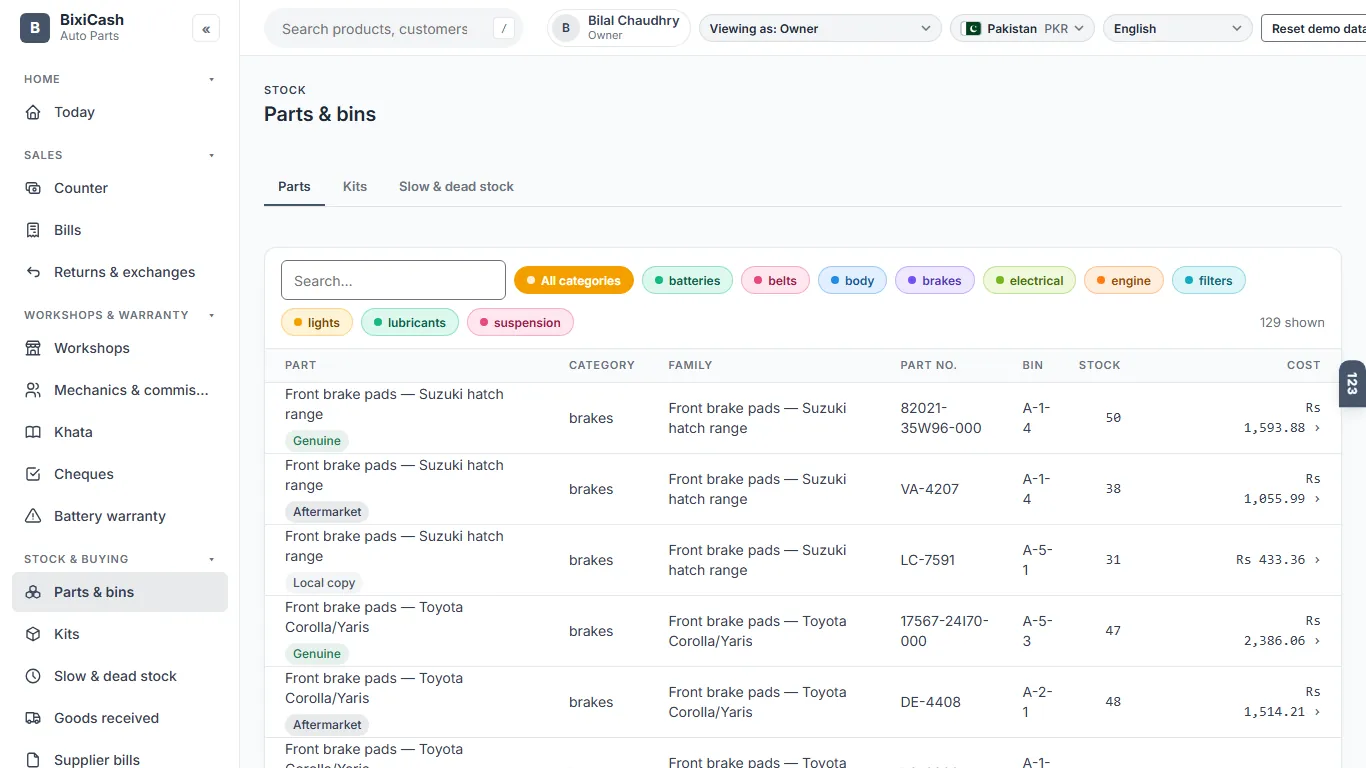The image size is (1366, 768).
Task: Click the Counter icon in sidebar
Action: 33,188
